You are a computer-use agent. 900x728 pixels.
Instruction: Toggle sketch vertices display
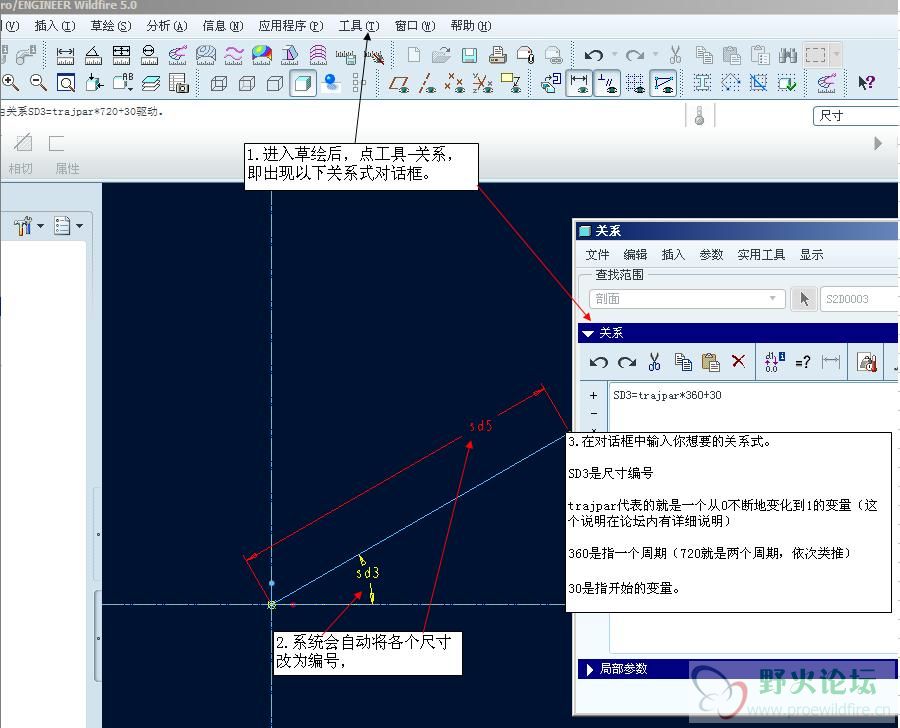pyautogui.click(x=663, y=83)
